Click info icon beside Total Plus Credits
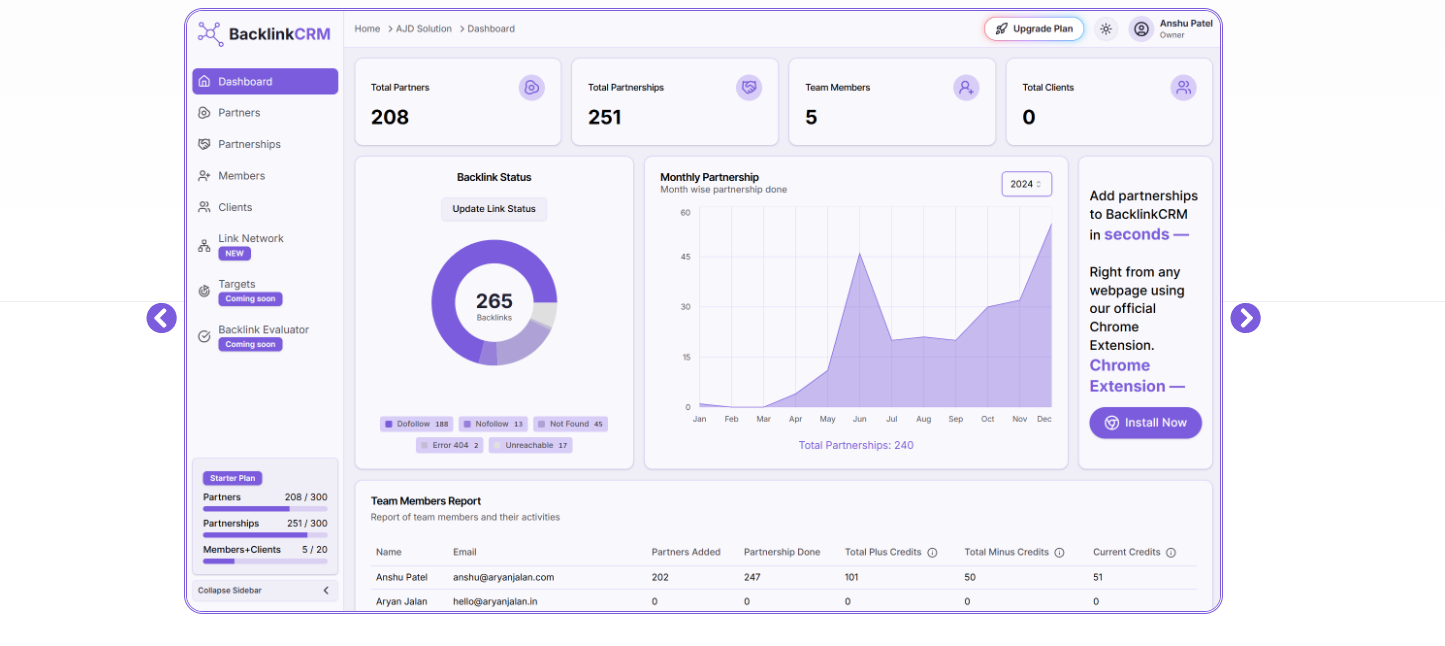Image resolution: width=1445 pixels, height=646 pixels. (x=932, y=552)
